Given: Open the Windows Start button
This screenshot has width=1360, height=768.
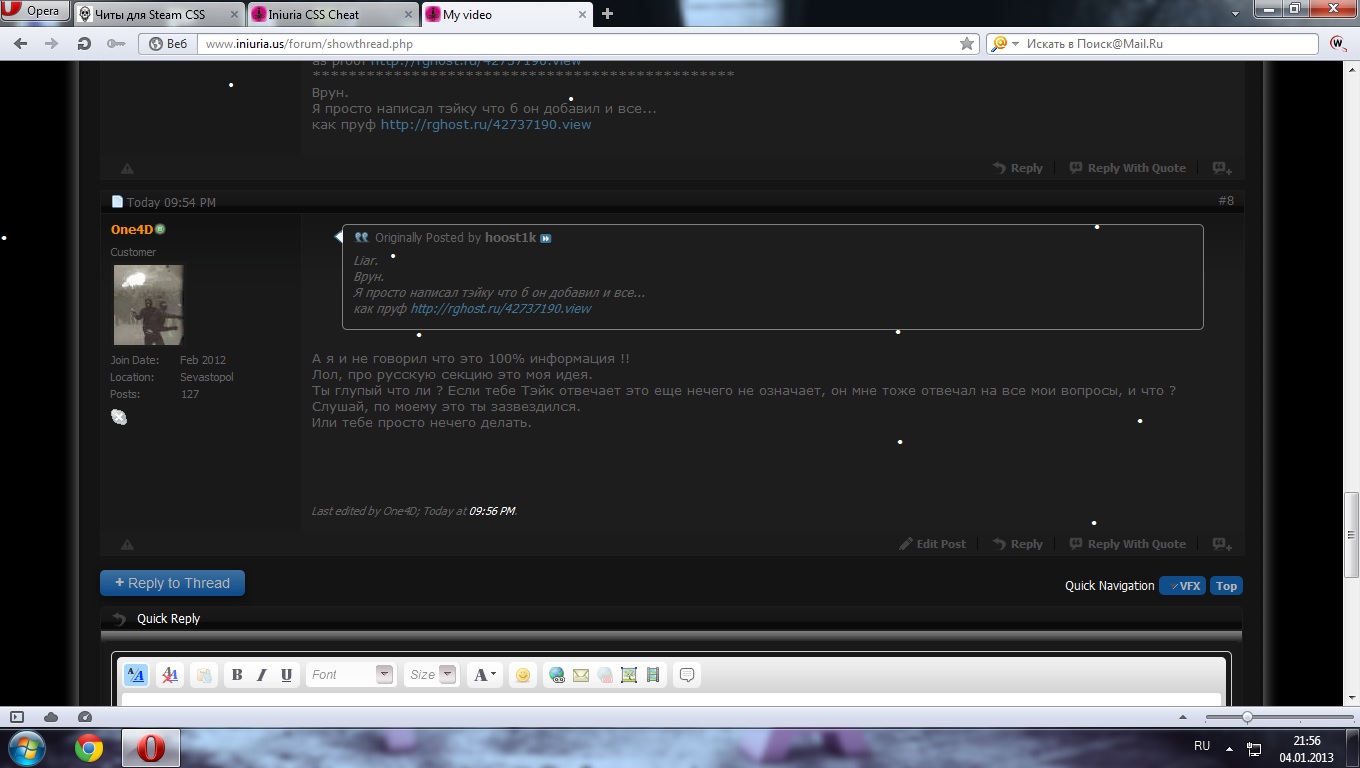Looking at the screenshot, I should point(27,748).
